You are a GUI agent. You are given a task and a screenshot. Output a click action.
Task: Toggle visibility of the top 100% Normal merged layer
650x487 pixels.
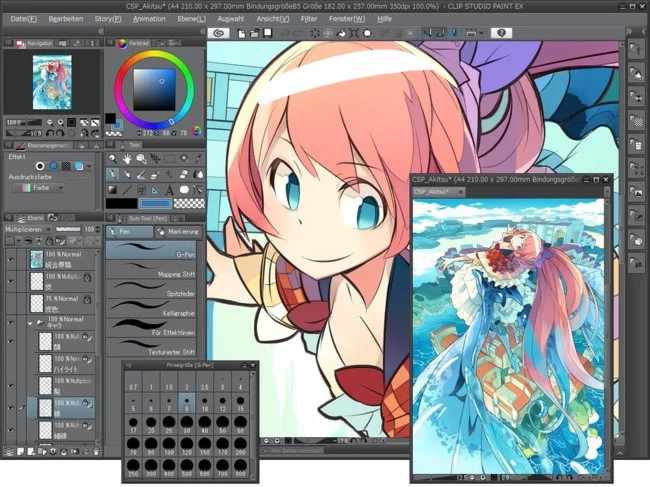point(11,259)
